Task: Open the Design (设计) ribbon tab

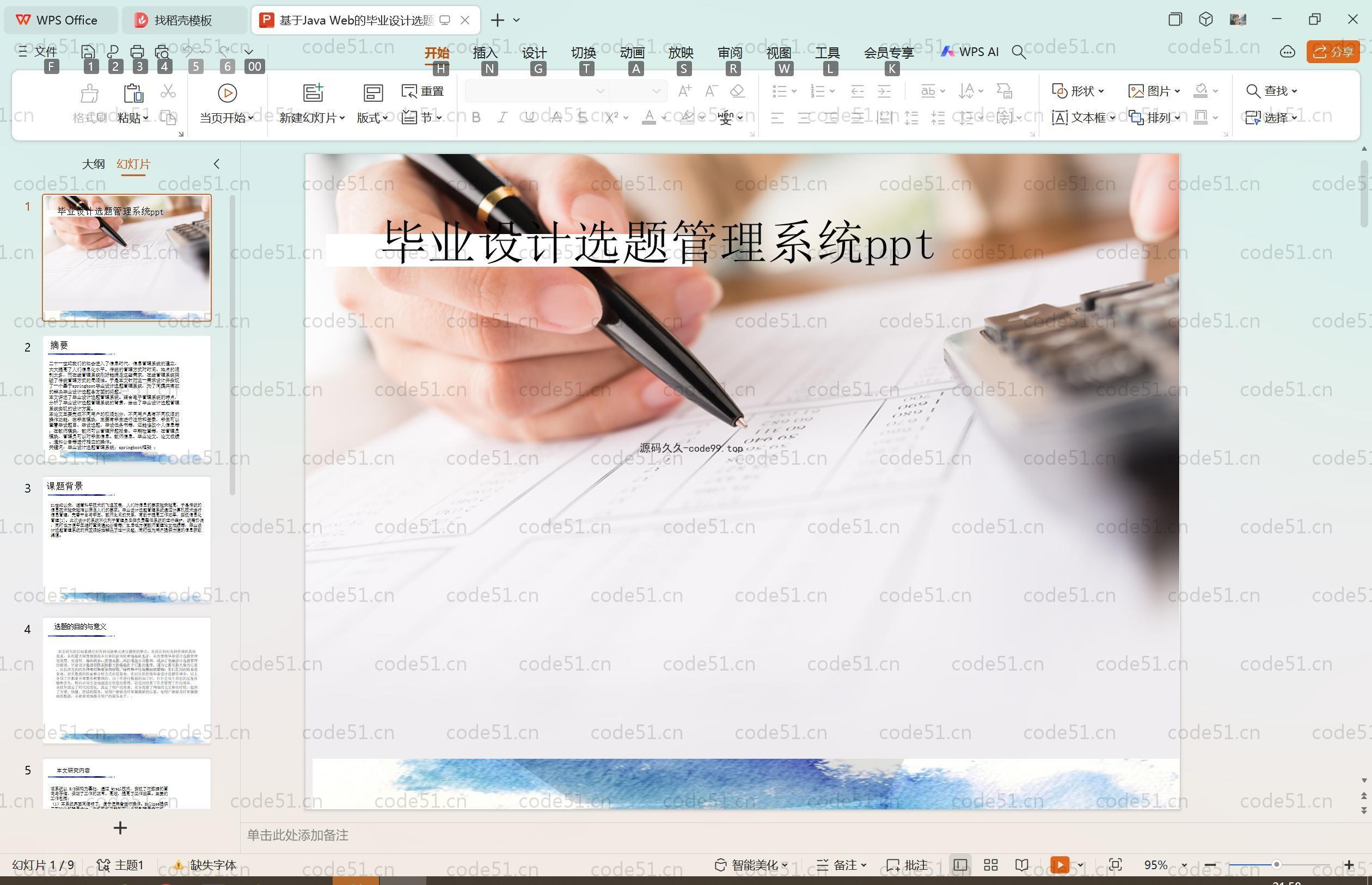Action: pos(534,52)
